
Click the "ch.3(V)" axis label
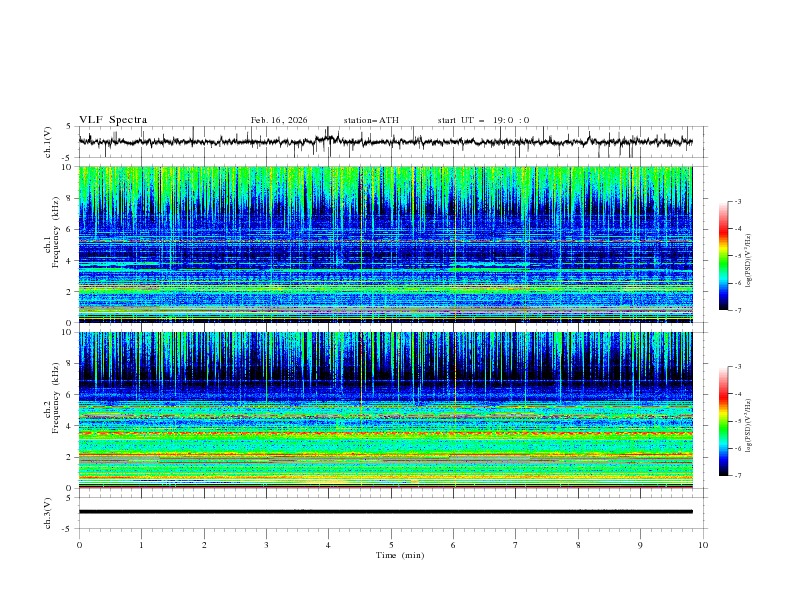48,513
